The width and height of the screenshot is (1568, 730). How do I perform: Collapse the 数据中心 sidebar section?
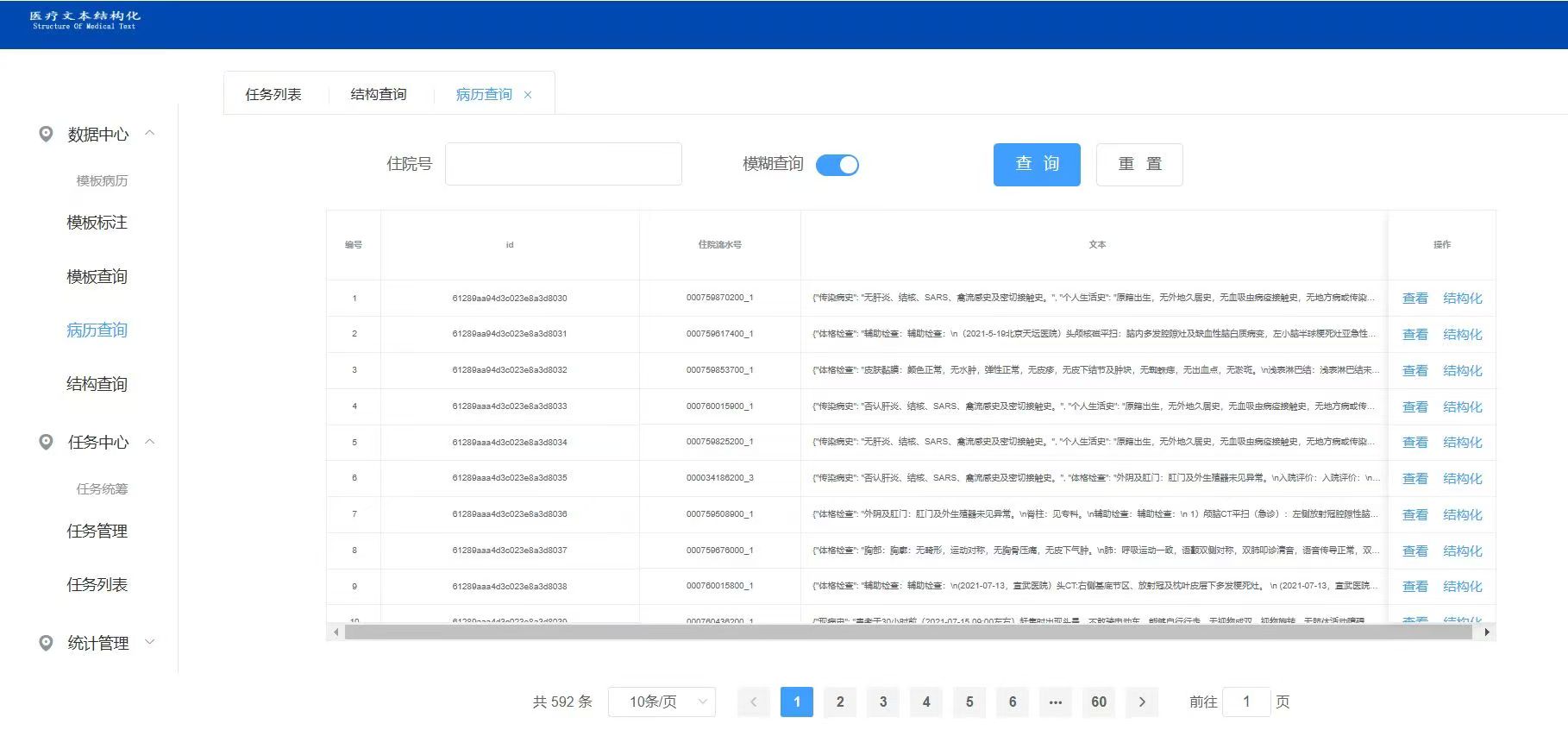150,133
